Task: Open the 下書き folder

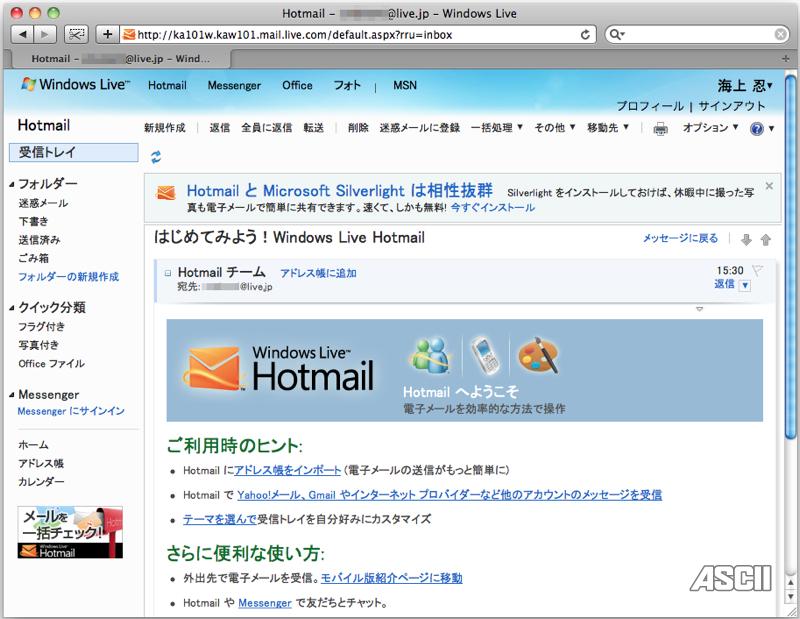Action: pos(34,221)
